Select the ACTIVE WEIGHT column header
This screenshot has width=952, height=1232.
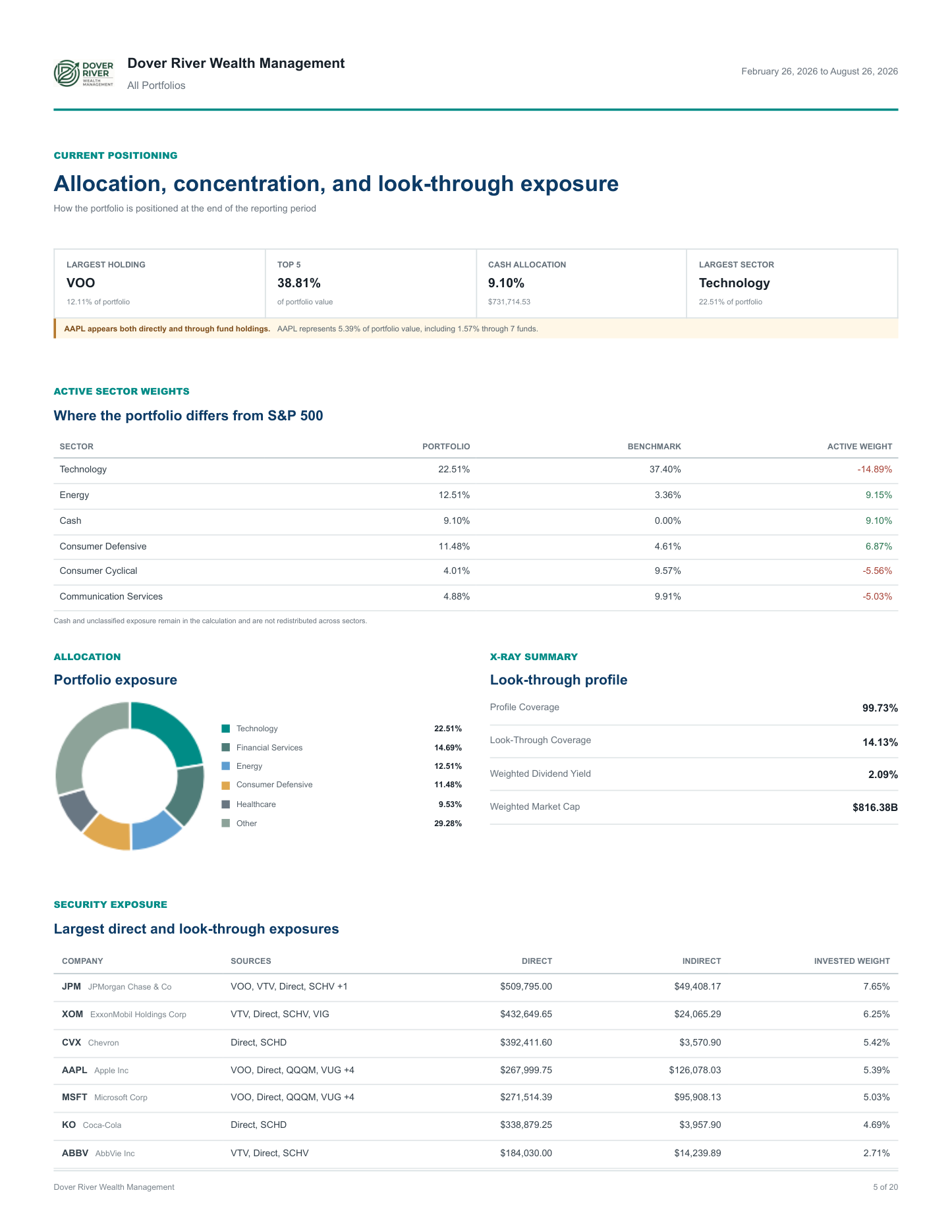pos(860,447)
